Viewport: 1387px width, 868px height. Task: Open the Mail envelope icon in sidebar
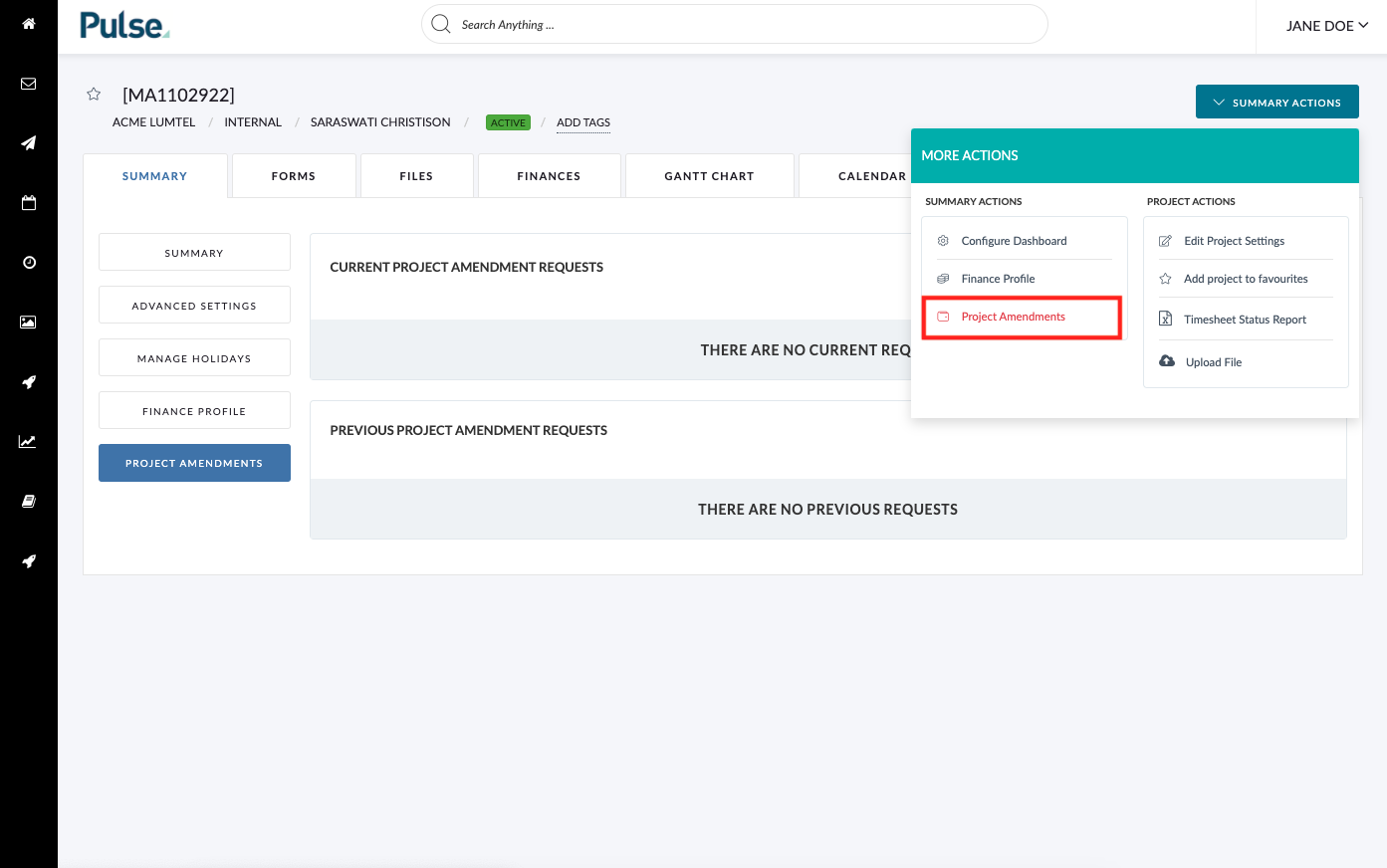coord(29,84)
